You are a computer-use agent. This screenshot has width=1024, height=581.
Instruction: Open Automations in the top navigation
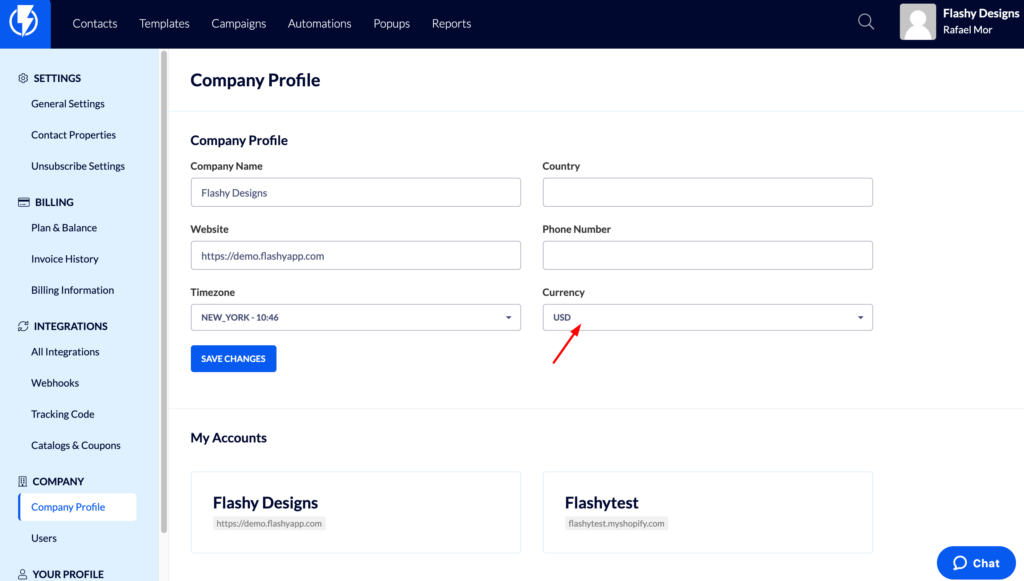319,24
